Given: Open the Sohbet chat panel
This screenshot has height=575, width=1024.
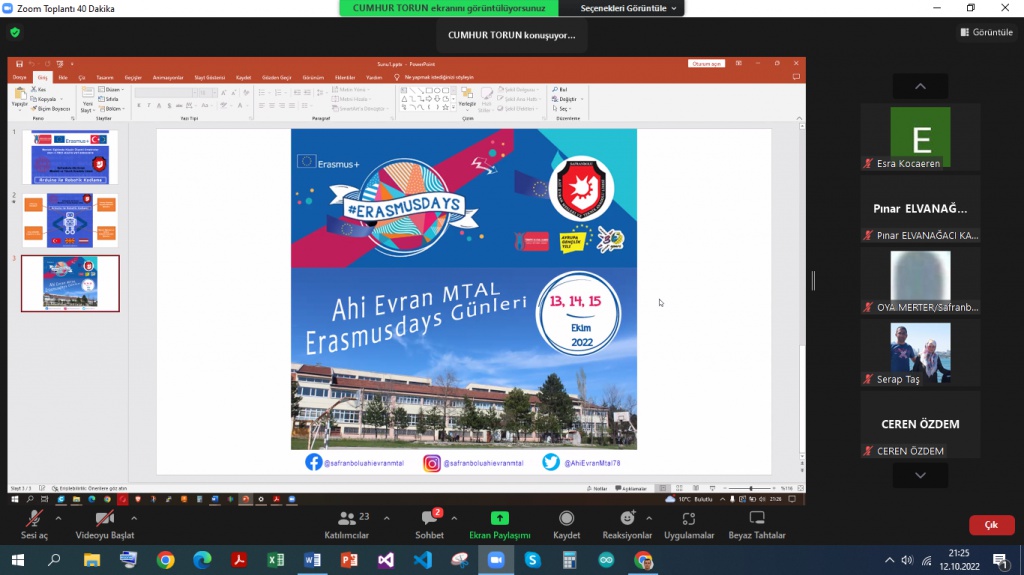Looking at the screenshot, I should [430, 519].
